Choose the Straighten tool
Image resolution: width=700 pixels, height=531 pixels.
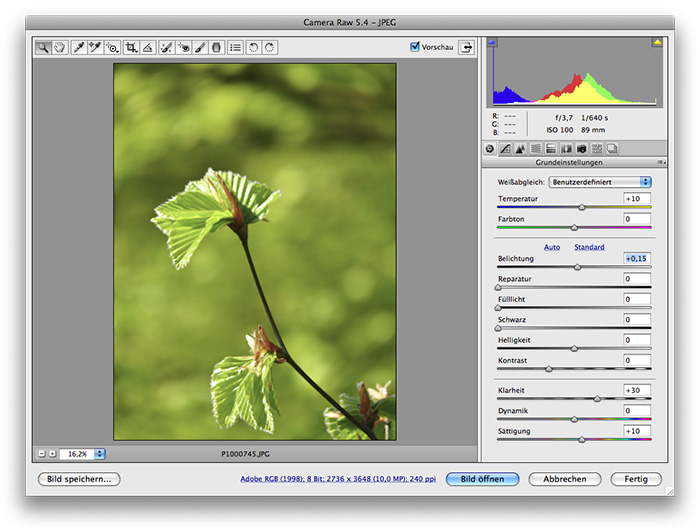click(x=147, y=47)
